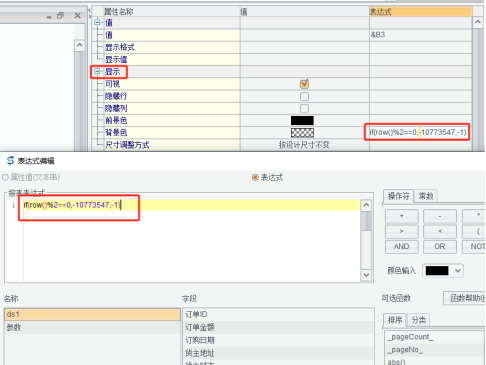Click the &B3 expression cell
Image resolution: width=486 pixels, height=365 pixels.
click(x=420, y=35)
